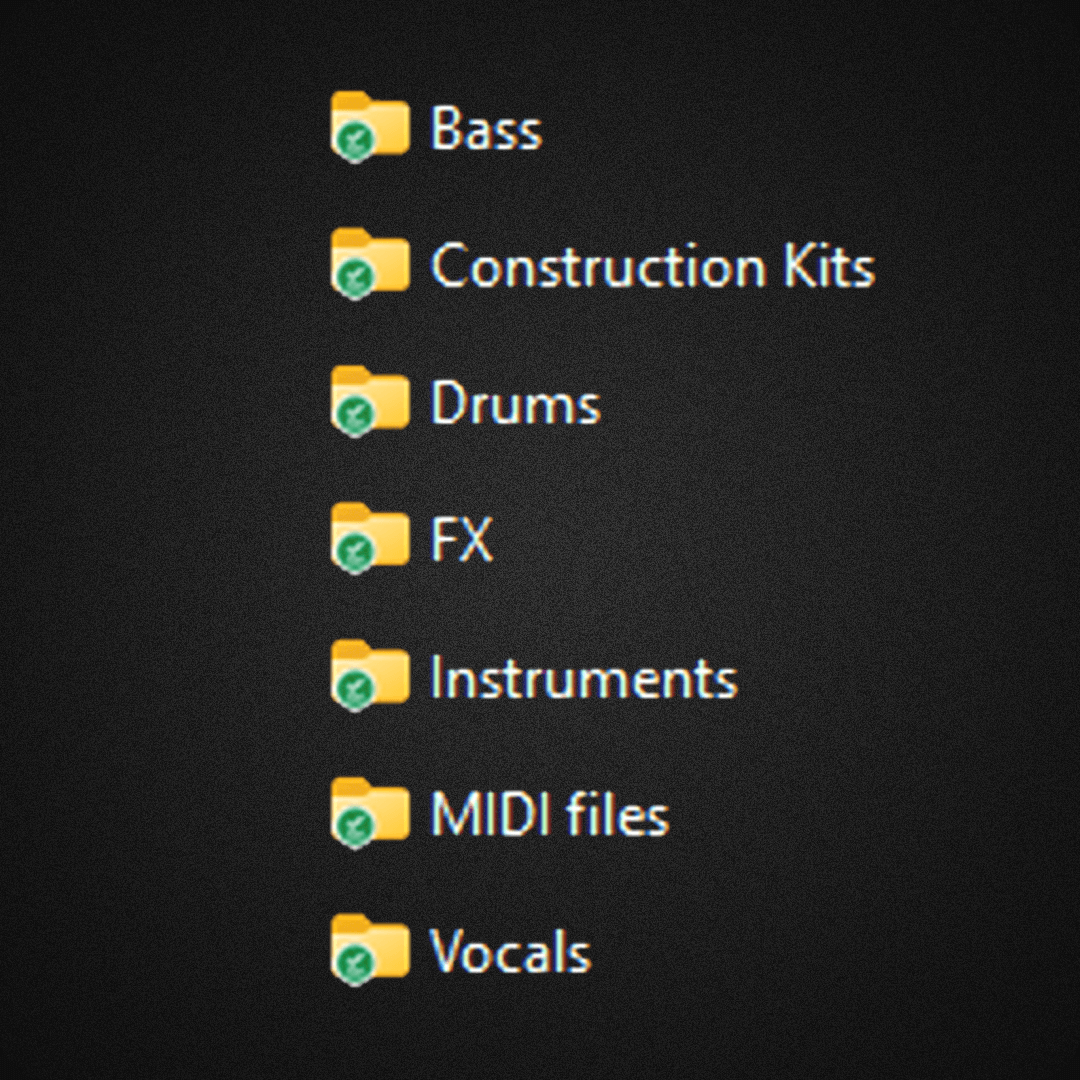Click the Drums folder name text
The height and width of the screenshot is (1080, 1080).
[x=515, y=402]
